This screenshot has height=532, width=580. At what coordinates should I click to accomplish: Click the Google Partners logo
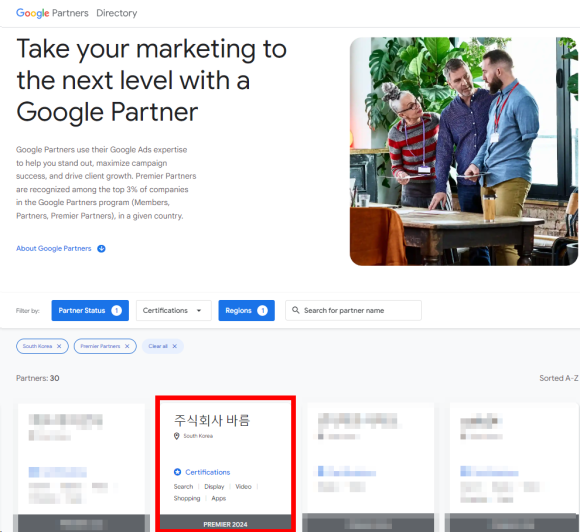(x=52, y=13)
